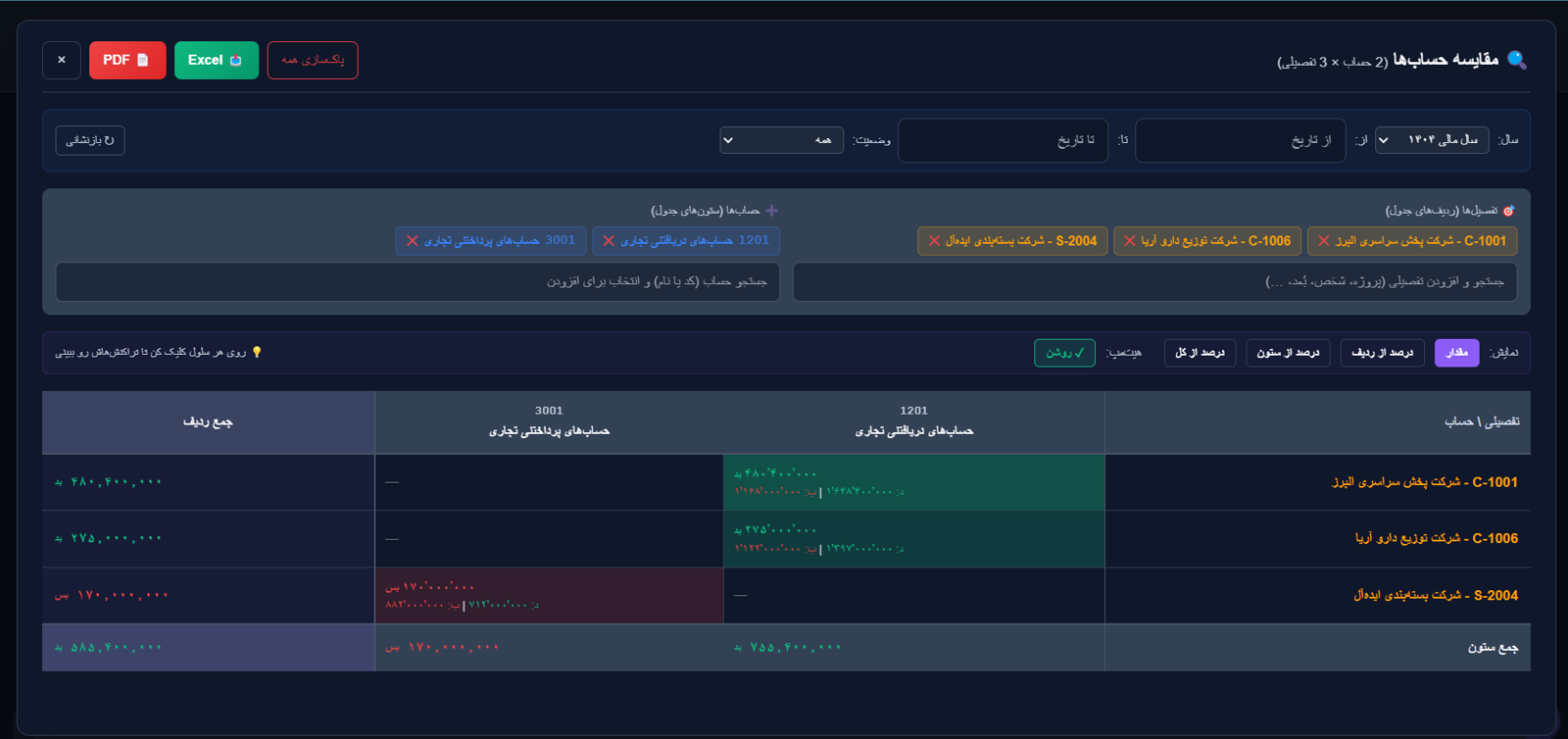The image size is (1568, 739).
Task: Remove the 1201 حساب‌های دریافتنی تجاری account chip
Action: point(609,241)
